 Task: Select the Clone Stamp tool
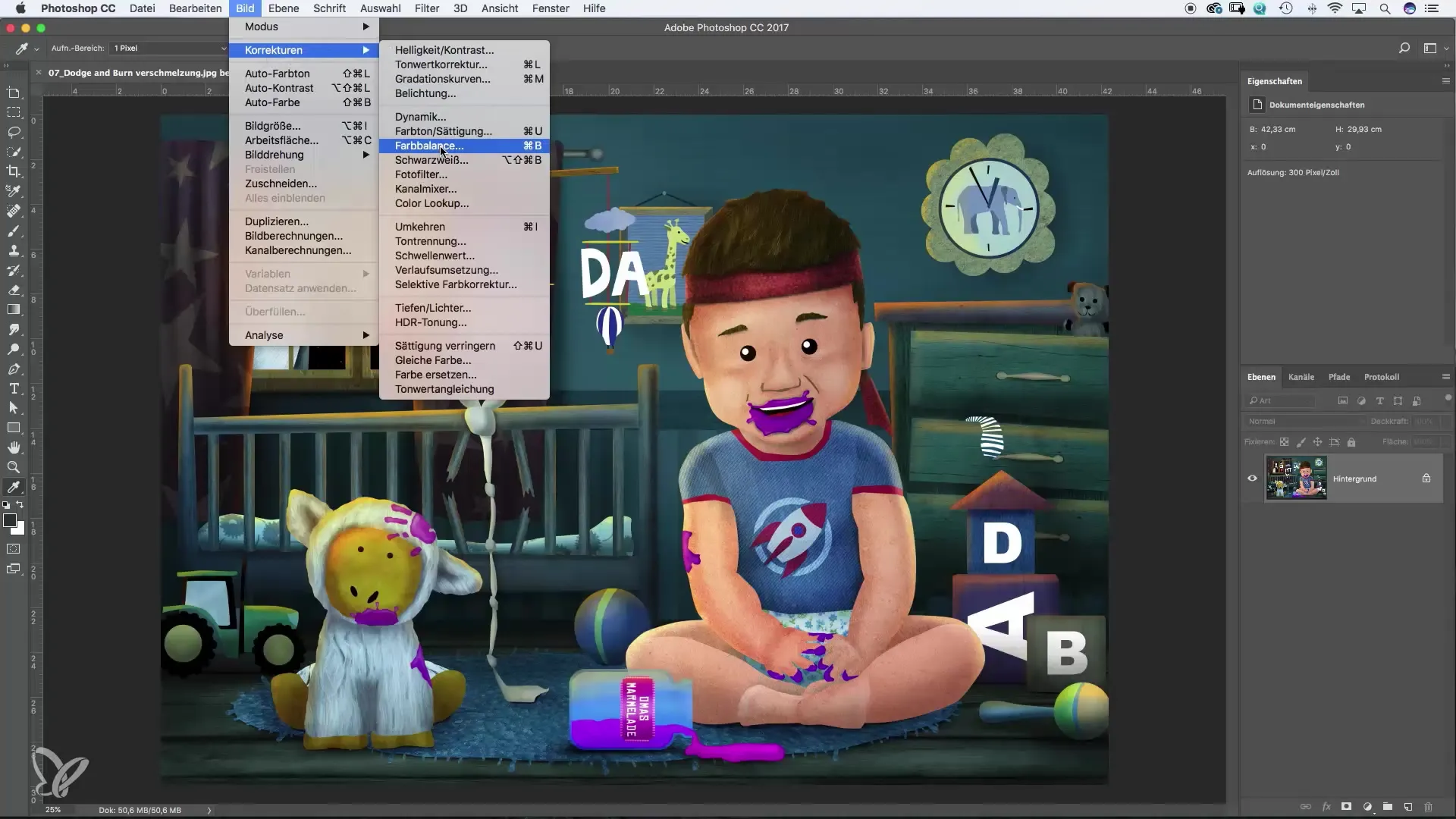[14, 250]
